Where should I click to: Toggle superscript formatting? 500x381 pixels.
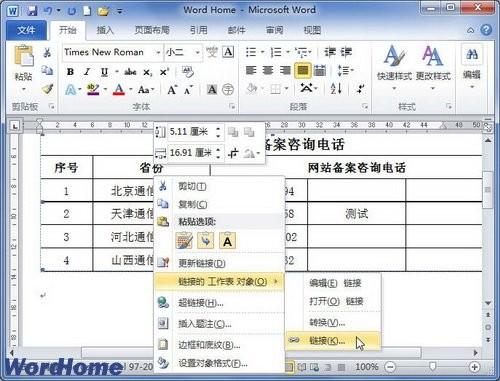click(164, 72)
